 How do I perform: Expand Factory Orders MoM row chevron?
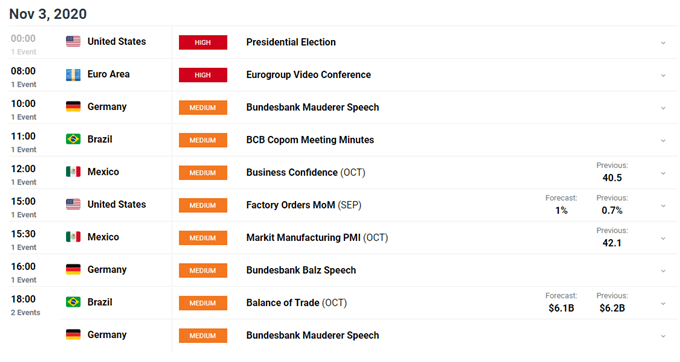[x=663, y=205]
